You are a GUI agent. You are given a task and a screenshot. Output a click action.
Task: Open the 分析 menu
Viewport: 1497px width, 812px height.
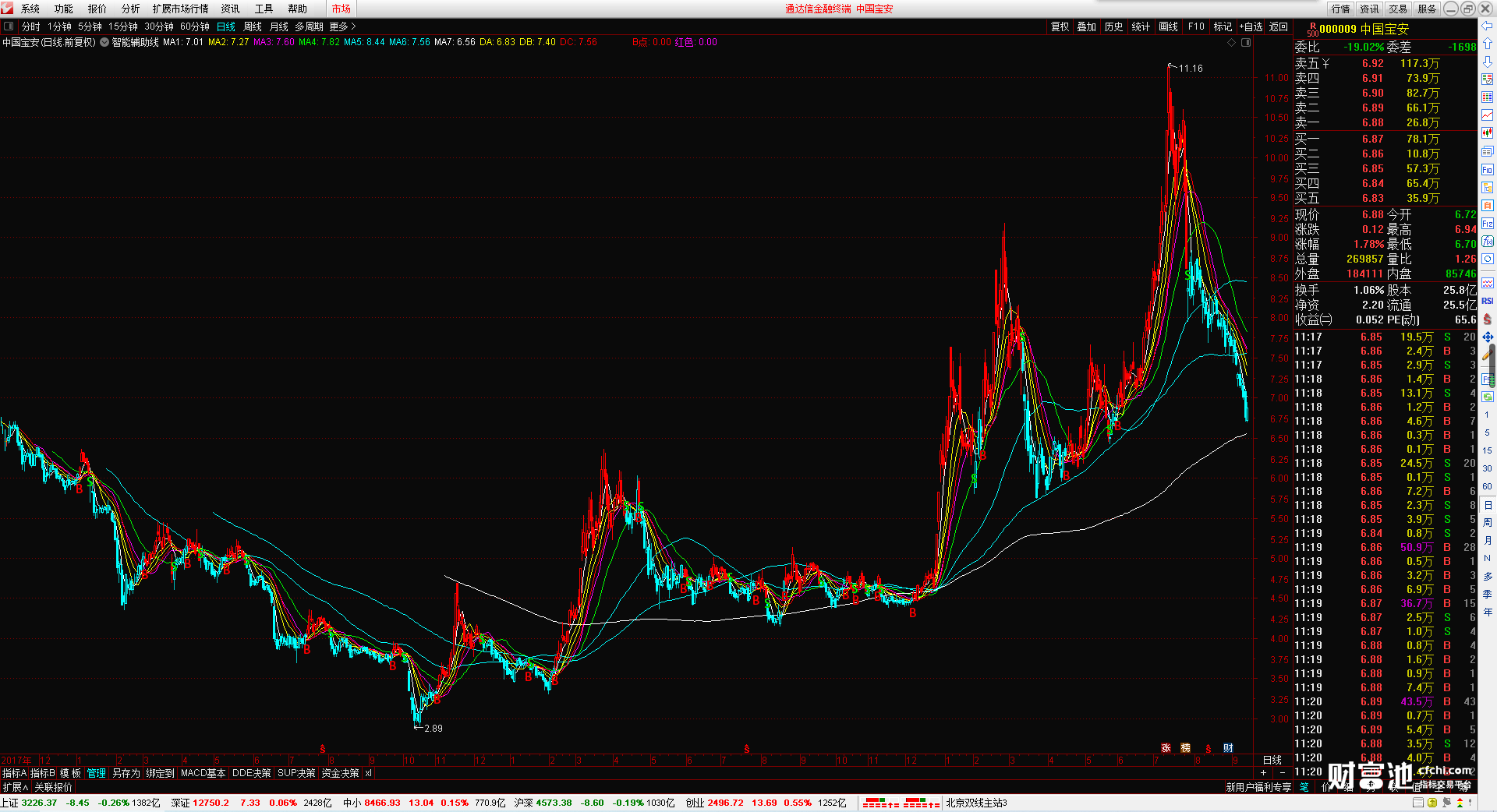[x=131, y=9]
